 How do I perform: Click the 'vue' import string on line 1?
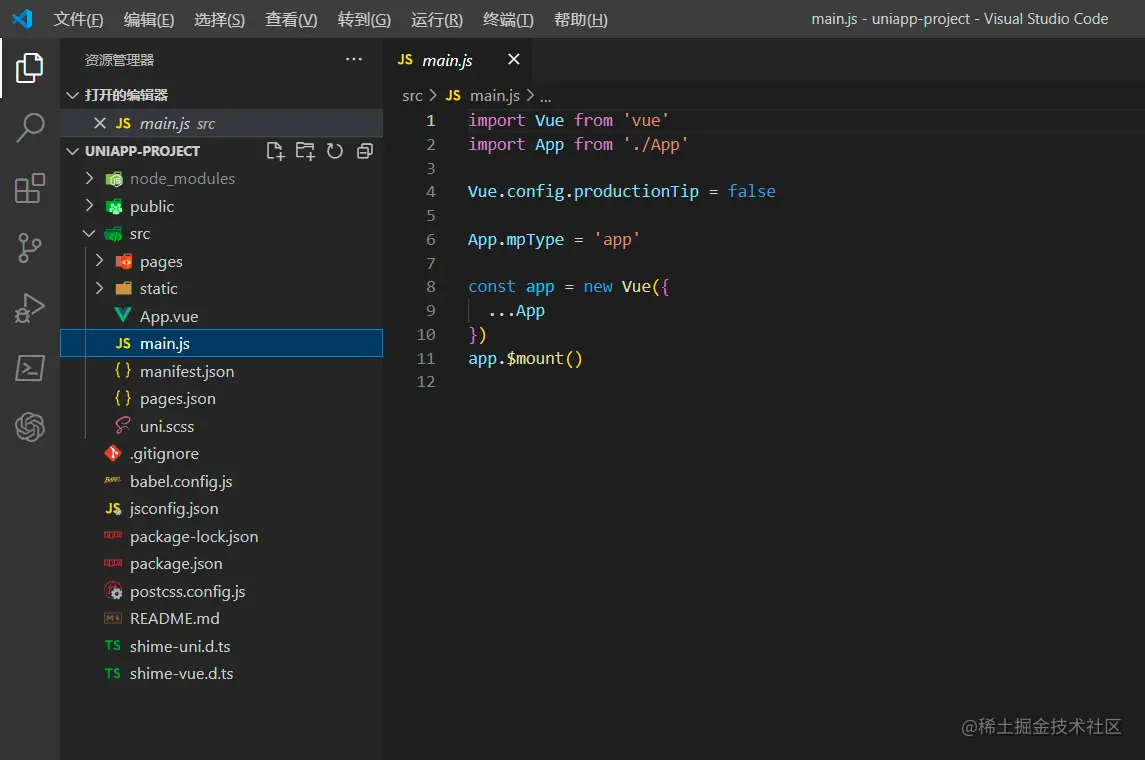point(646,120)
